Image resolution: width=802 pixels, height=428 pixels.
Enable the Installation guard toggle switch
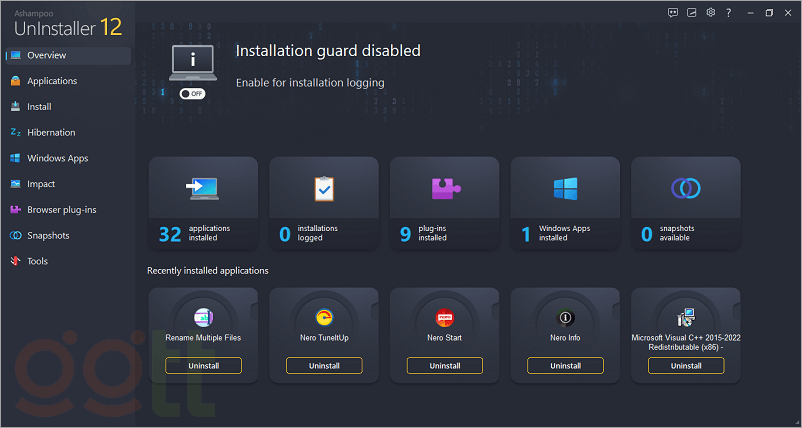[192, 93]
